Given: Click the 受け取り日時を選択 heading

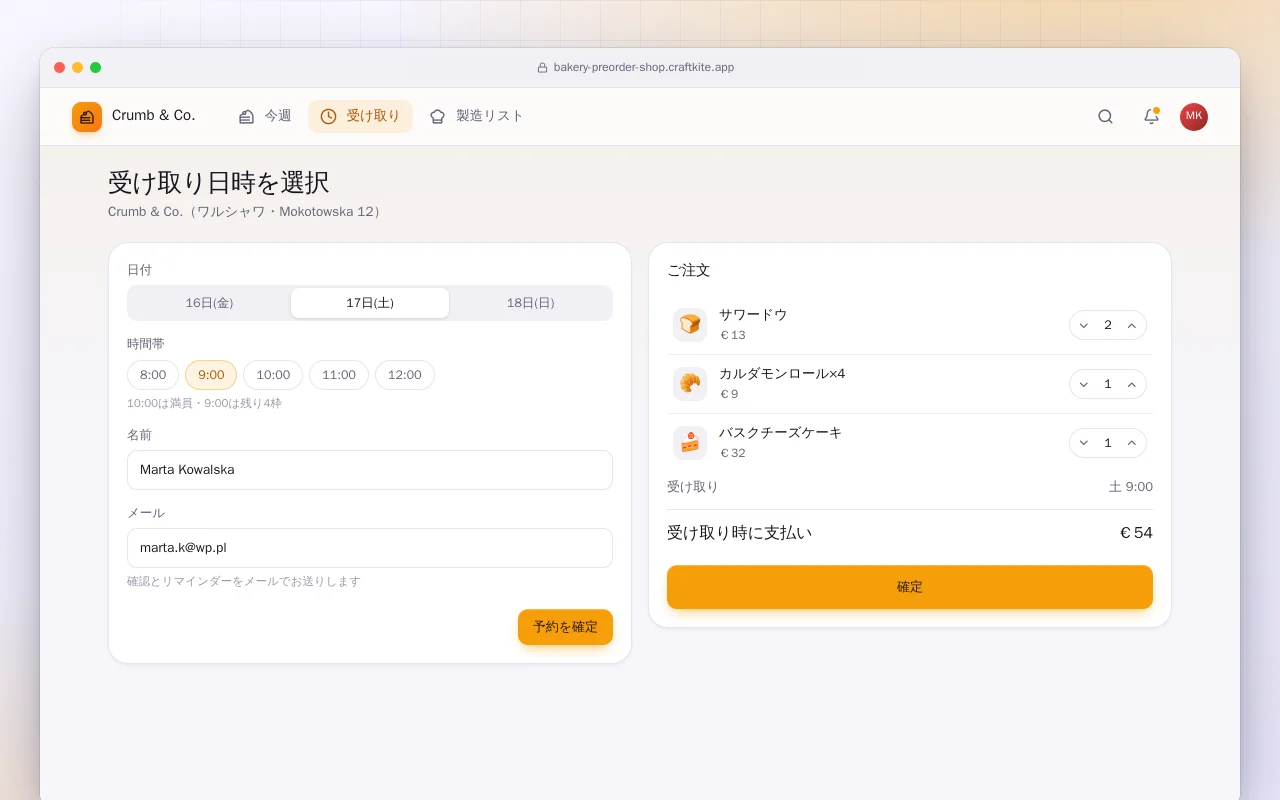Looking at the screenshot, I should [219, 183].
